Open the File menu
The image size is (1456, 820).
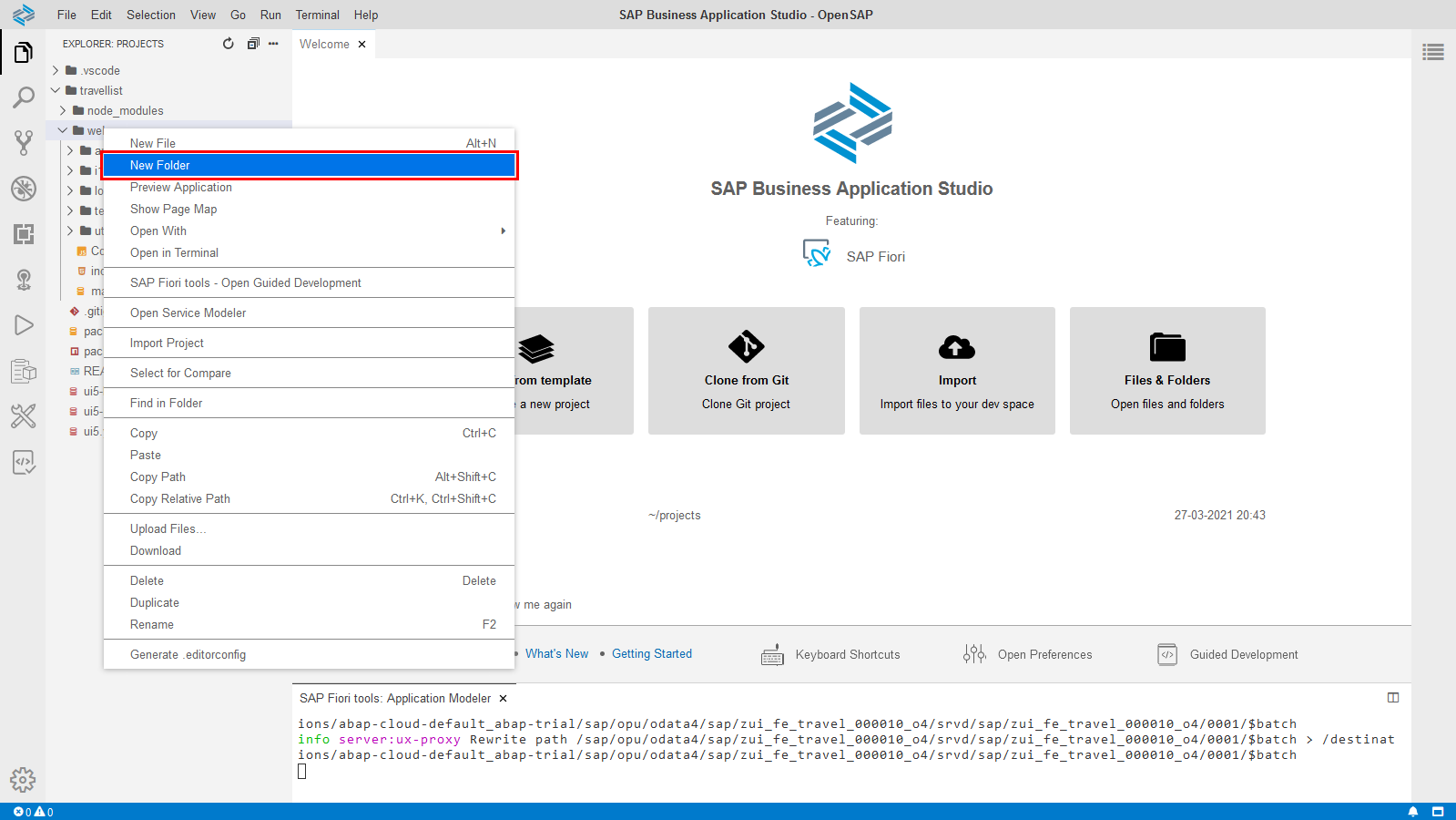(66, 15)
